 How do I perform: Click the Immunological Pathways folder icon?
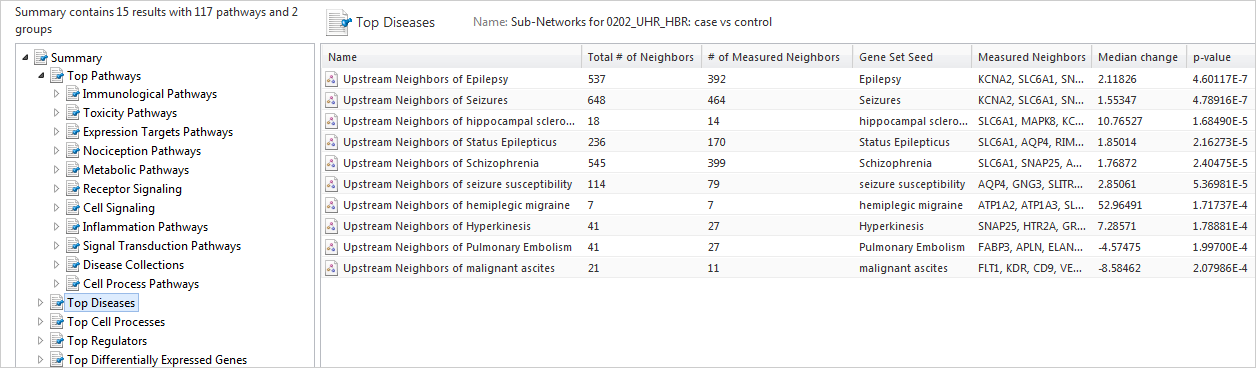tap(73, 94)
